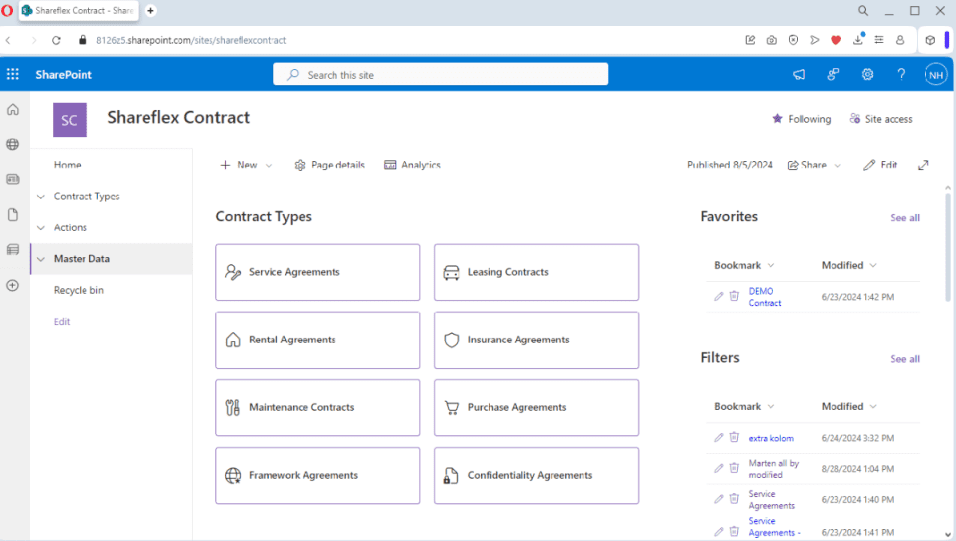The image size is (956, 541).
Task: Click the Search this site box
Action: coord(440,74)
